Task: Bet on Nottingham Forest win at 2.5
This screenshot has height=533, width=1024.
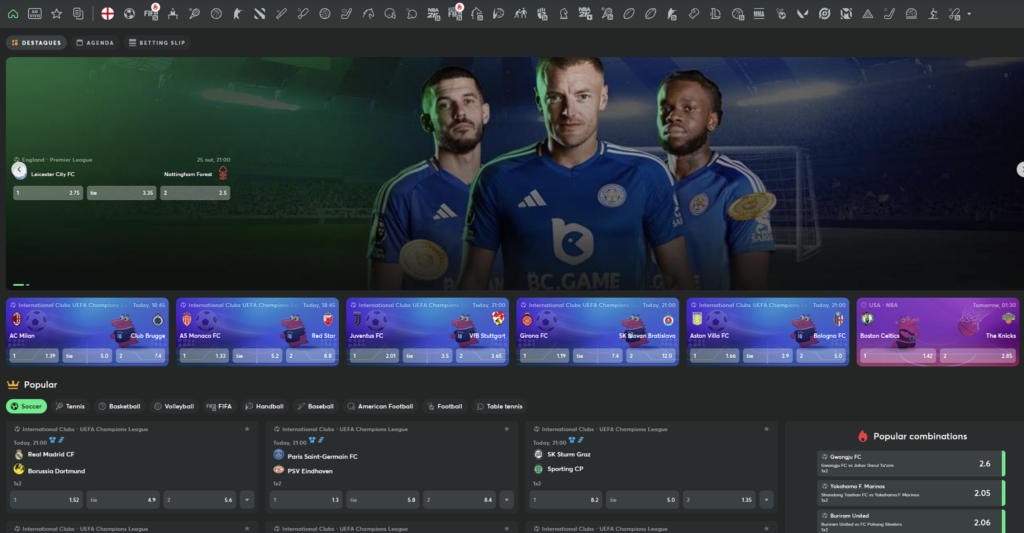Action: [195, 193]
